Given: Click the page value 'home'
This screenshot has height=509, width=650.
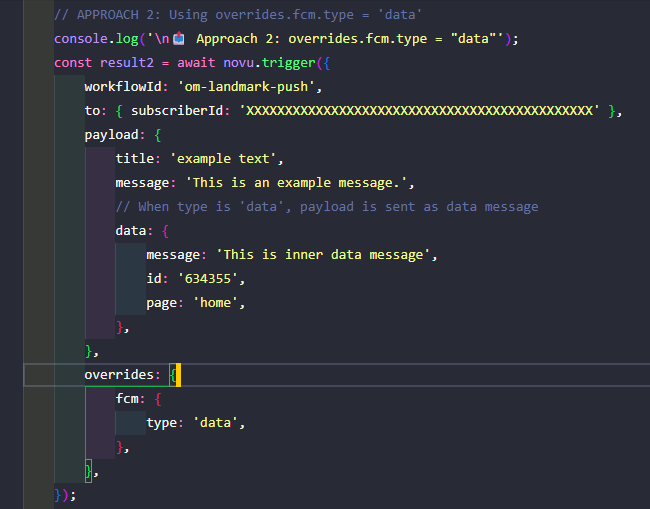Looking at the screenshot, I should point(216,303).
